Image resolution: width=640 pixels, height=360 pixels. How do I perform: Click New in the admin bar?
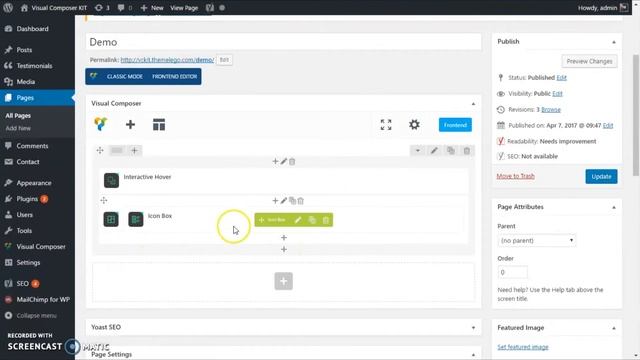tap(152, 8)
